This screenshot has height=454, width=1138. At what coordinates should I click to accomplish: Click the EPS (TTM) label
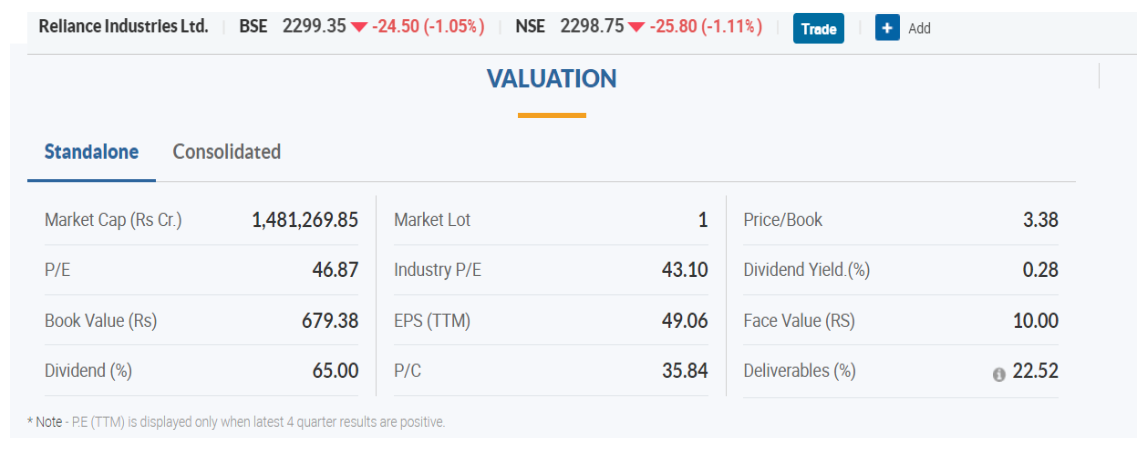432,321
